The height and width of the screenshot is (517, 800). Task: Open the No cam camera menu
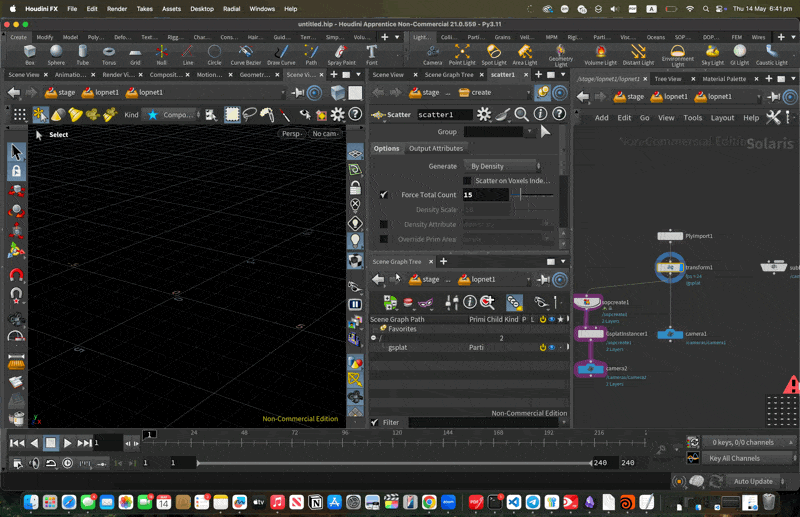pos(325,134)
